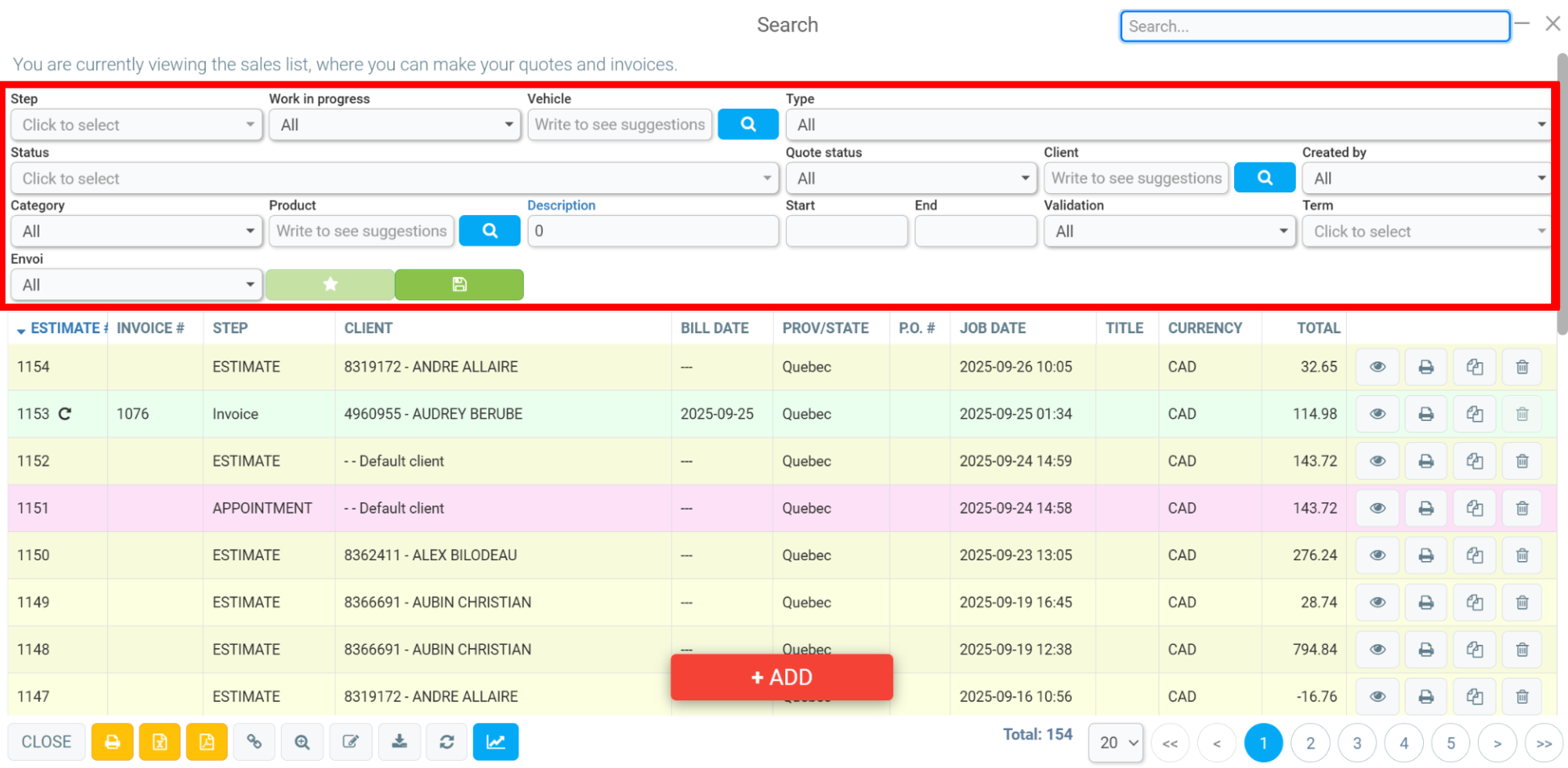
Task: Sort by the TOTAL column header
Action: tap(1318, 328)
